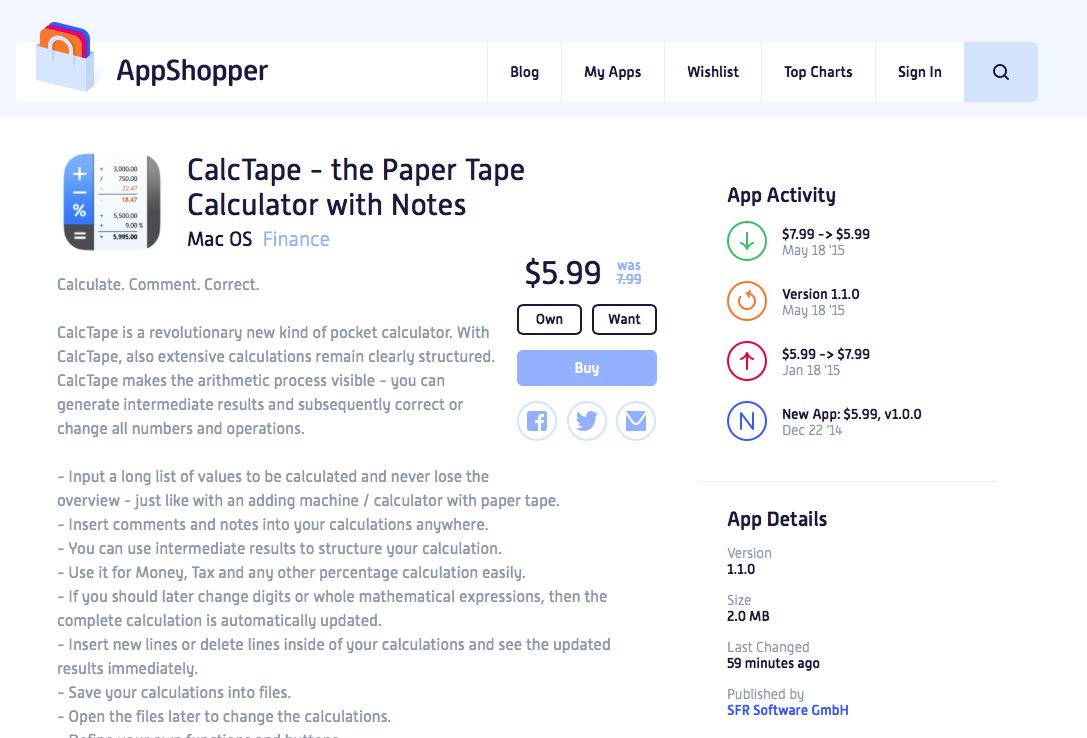Click the CalcTape app icon
The height and width of the screenshot is (738, 1087).
(112, 202)
